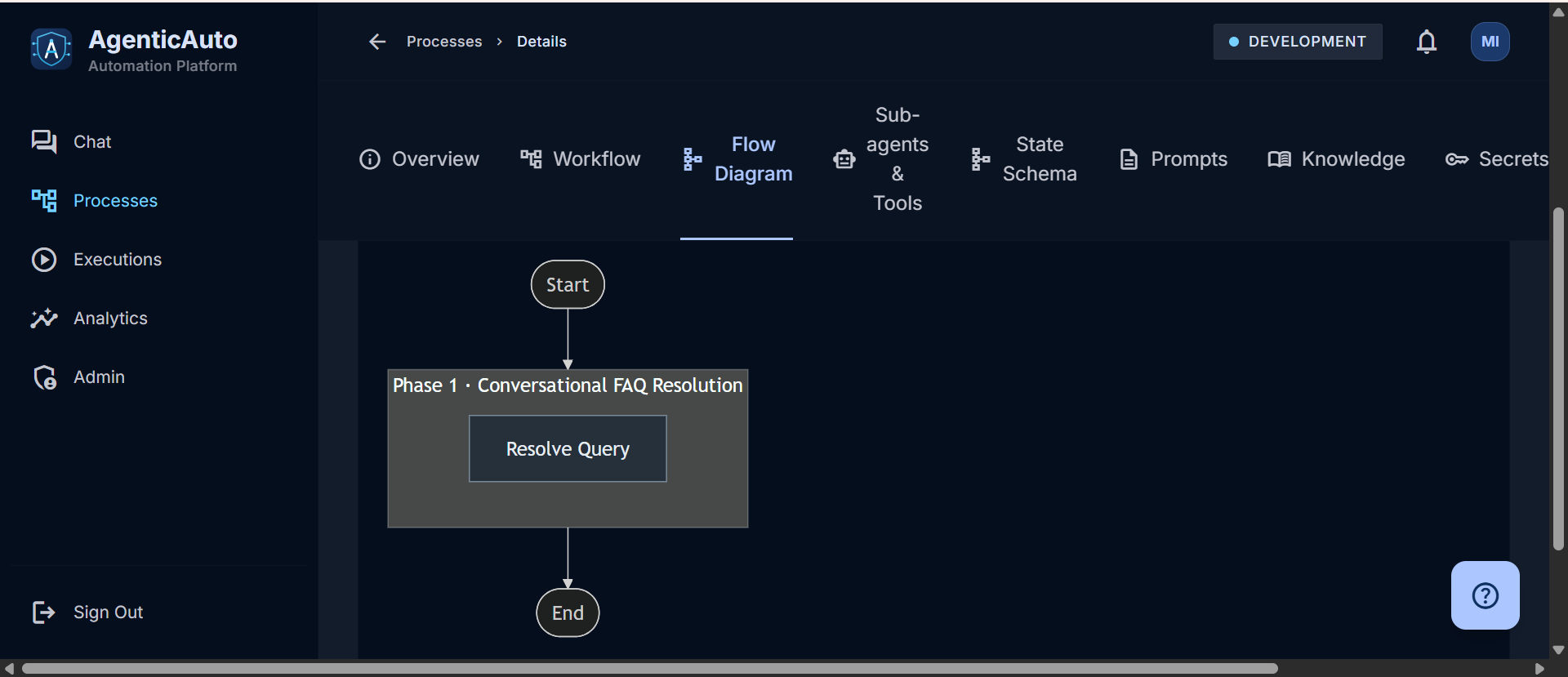The width and height of the screenshot is (1568, 677).
Task: Go back using the left arrow icon
Action: click(x=377, y=42)
